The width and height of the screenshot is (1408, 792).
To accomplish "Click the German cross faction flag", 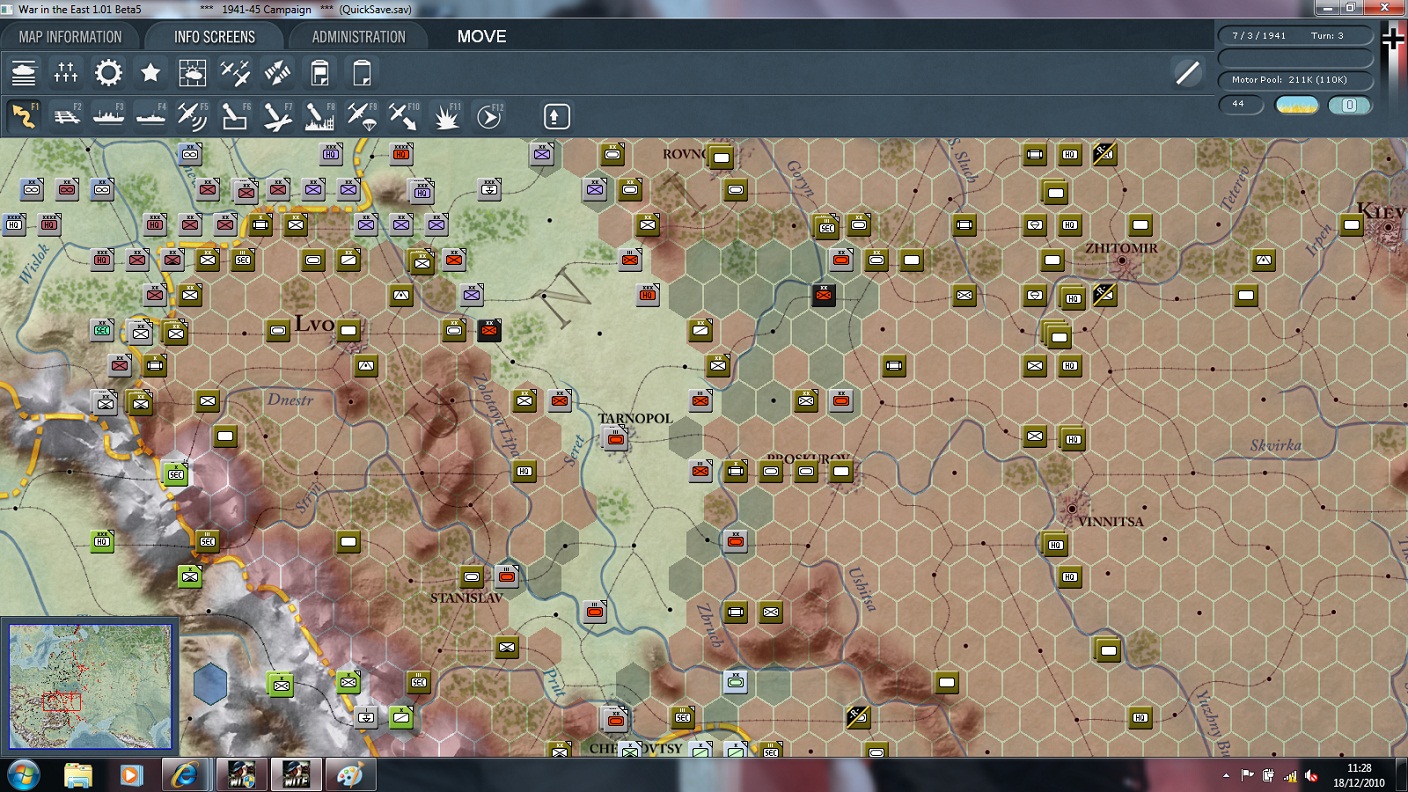I will [x=1393, y=39].
